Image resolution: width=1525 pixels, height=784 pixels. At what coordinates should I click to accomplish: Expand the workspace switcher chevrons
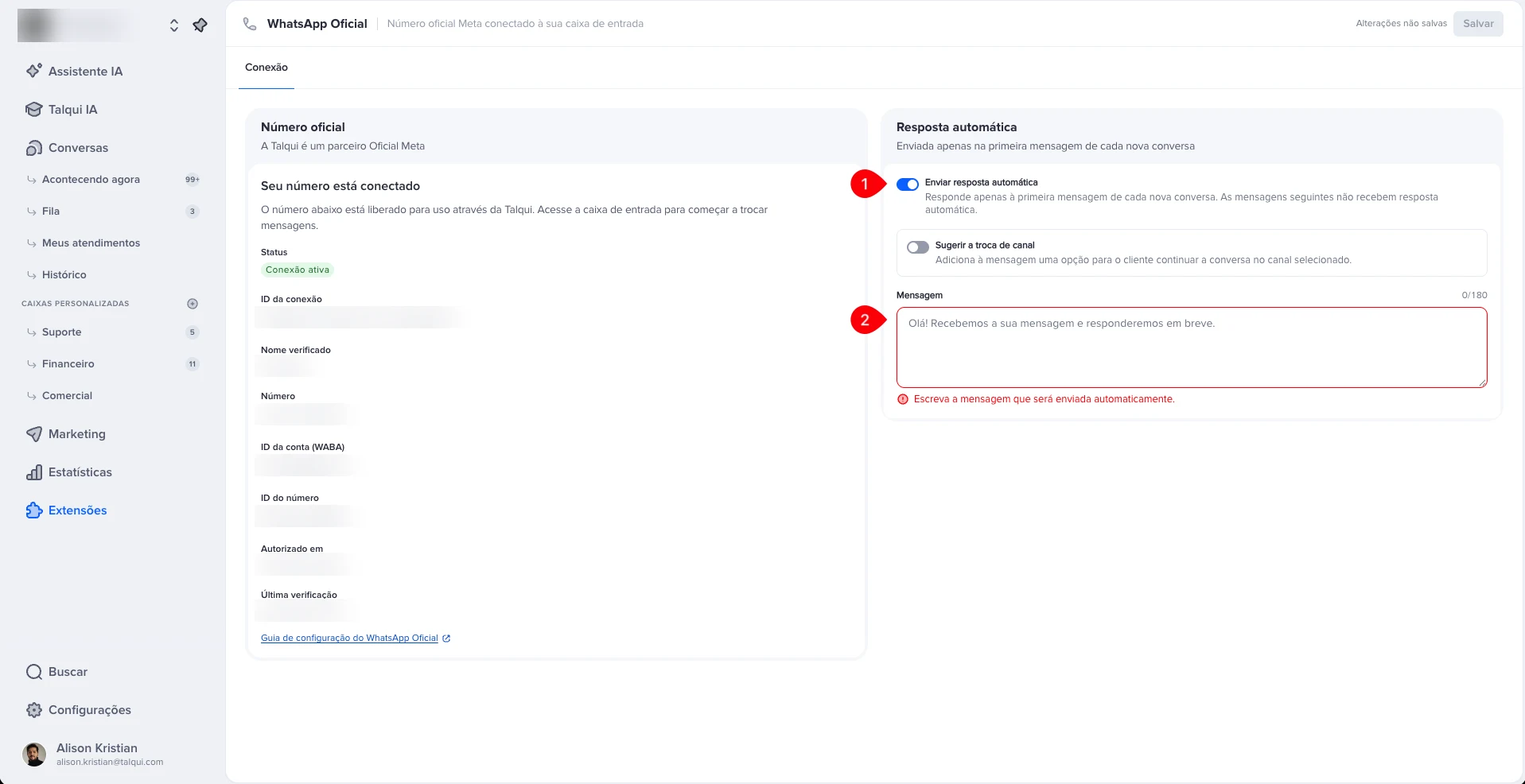coord(173,25)
